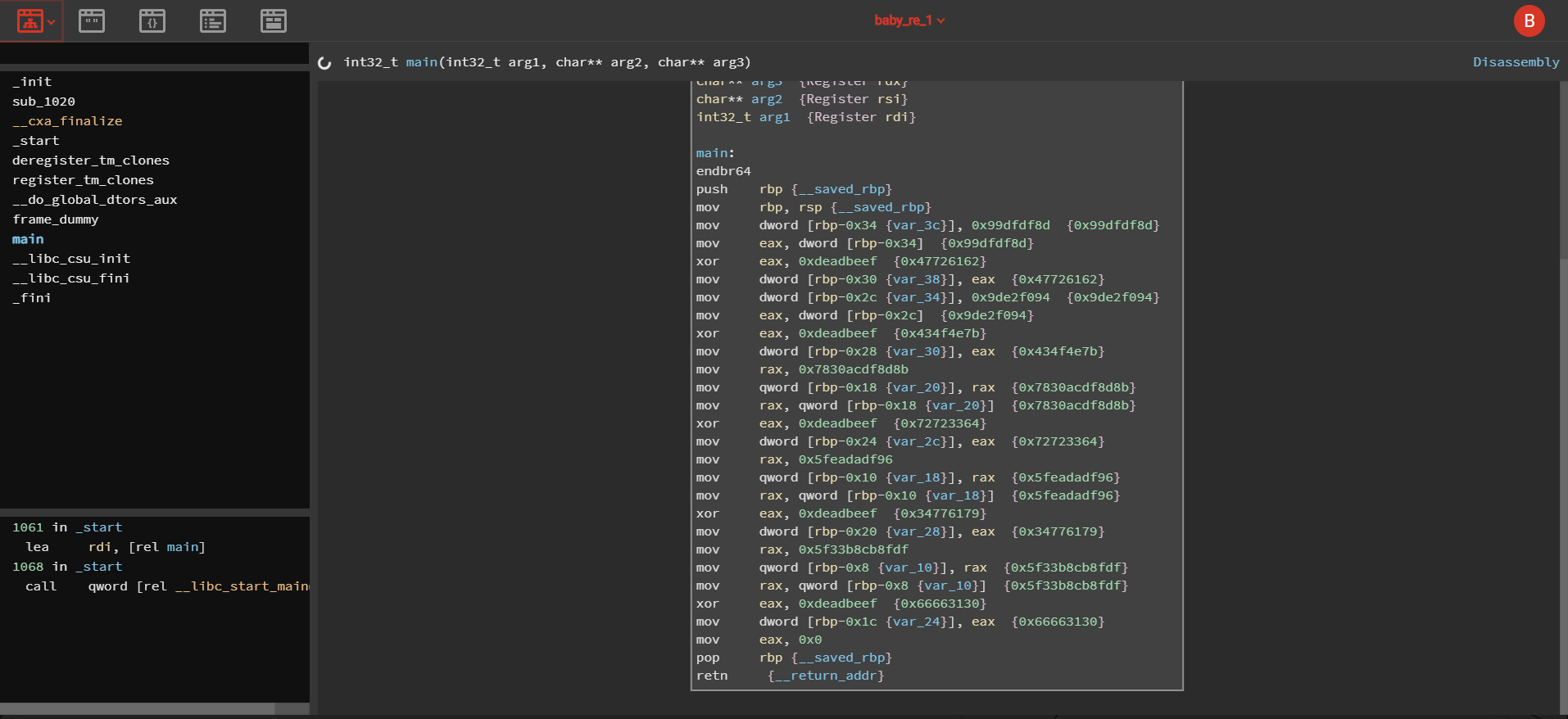
Task: Click the 0x99dfdf8d constant in the mov instruction
Action: 1010,225
